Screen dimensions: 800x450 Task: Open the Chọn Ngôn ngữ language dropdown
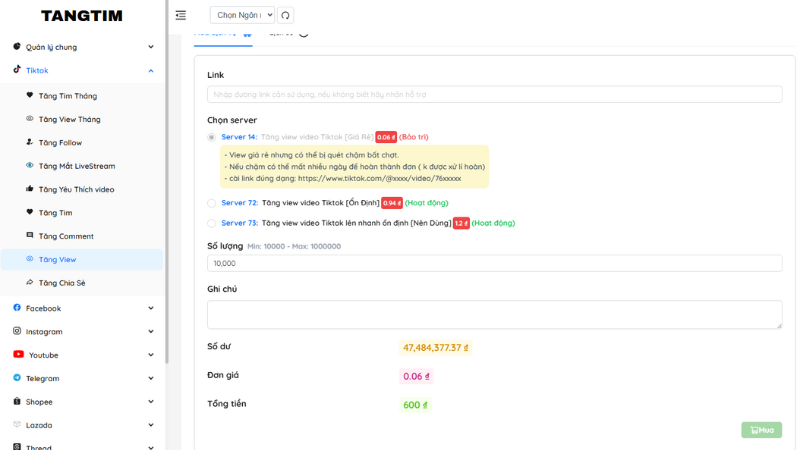(241, 15)
